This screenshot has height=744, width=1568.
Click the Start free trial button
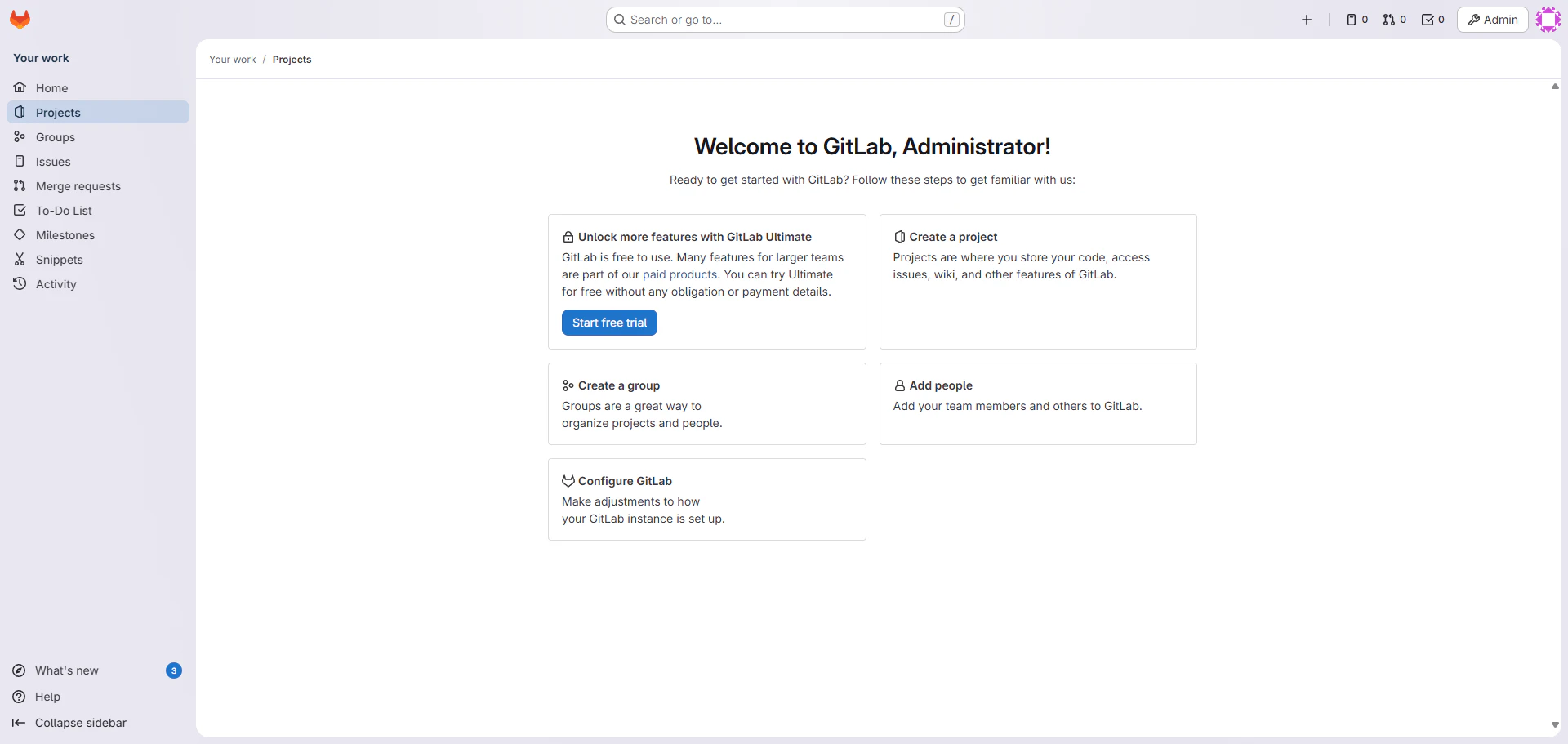click(609, 322)
